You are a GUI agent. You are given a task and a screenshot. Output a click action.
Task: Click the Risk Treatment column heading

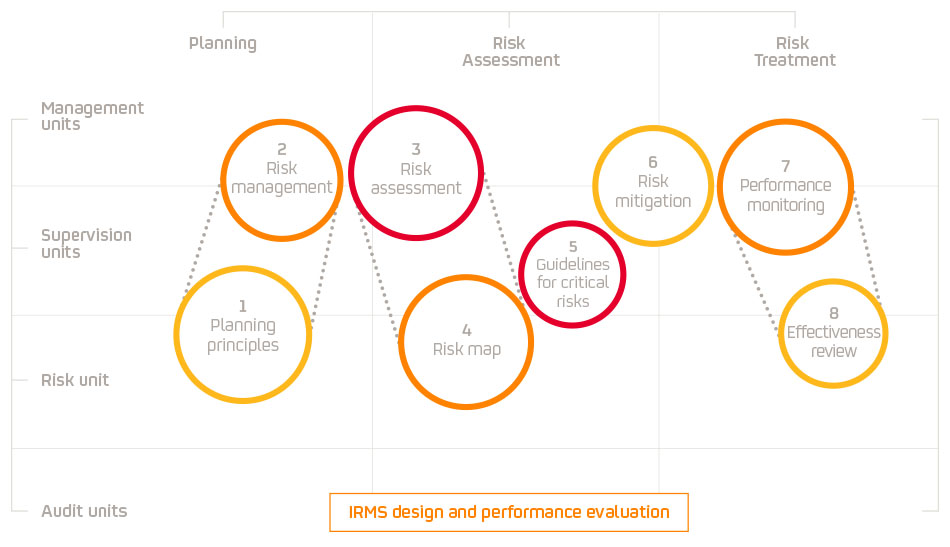click(x=794, y=52)
